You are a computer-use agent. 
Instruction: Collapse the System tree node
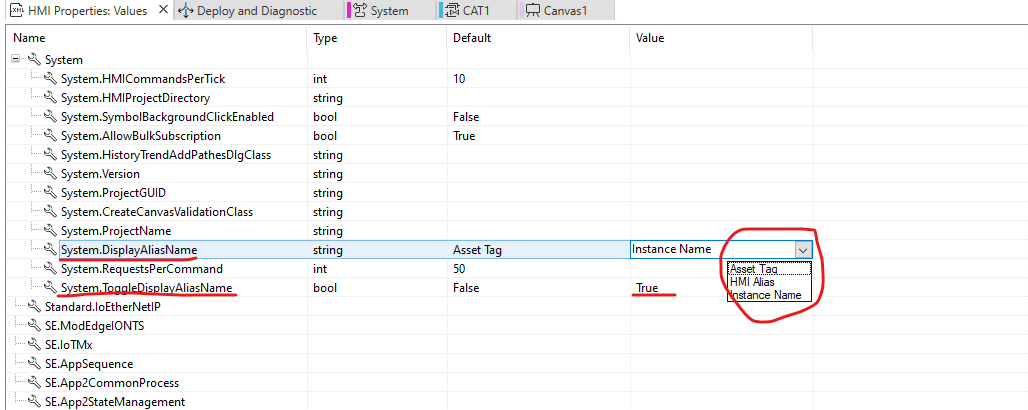16,60
